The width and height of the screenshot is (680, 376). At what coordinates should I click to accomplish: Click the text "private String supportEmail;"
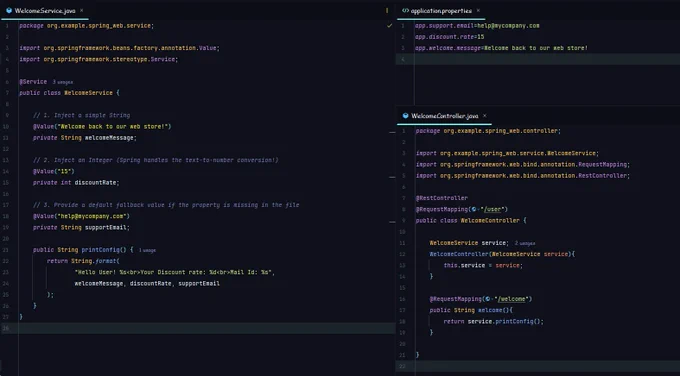[x=81, y=227]
